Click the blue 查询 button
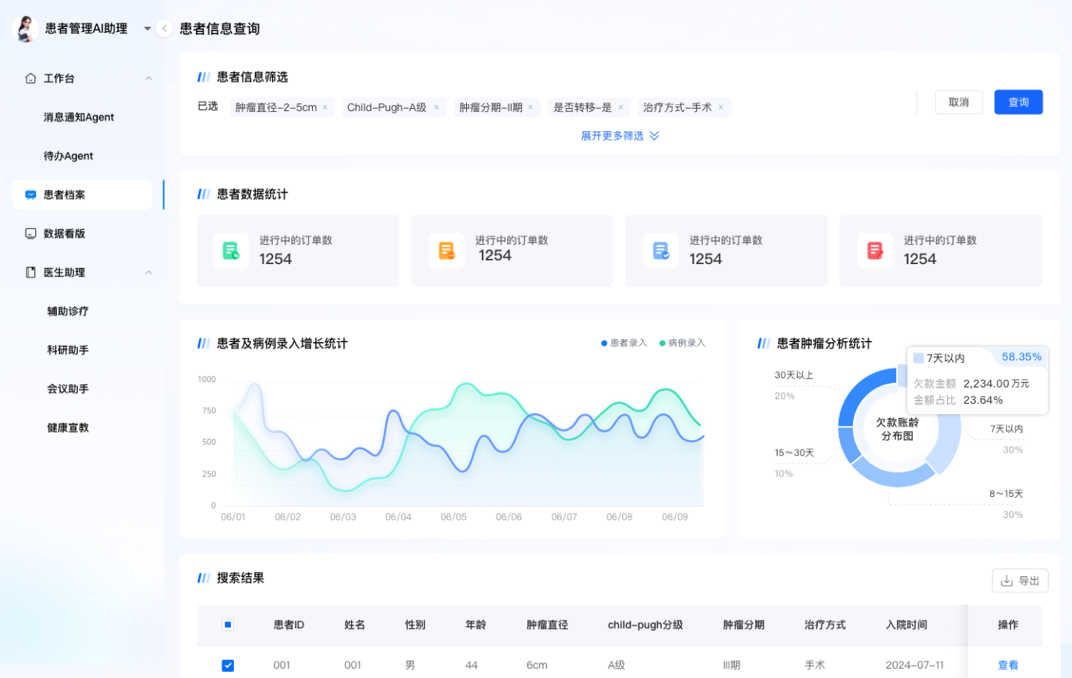The width and height of the screenshot is (1072, 678). click(1018, 102)
